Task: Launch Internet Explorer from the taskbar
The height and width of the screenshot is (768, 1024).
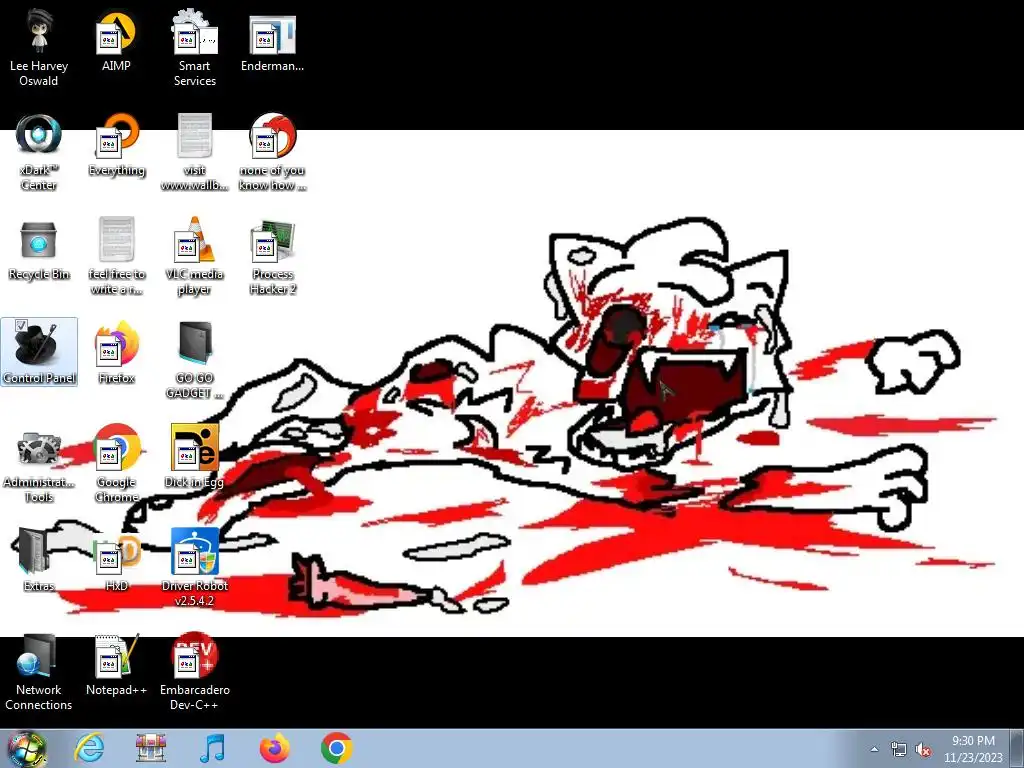Action: 89,748
